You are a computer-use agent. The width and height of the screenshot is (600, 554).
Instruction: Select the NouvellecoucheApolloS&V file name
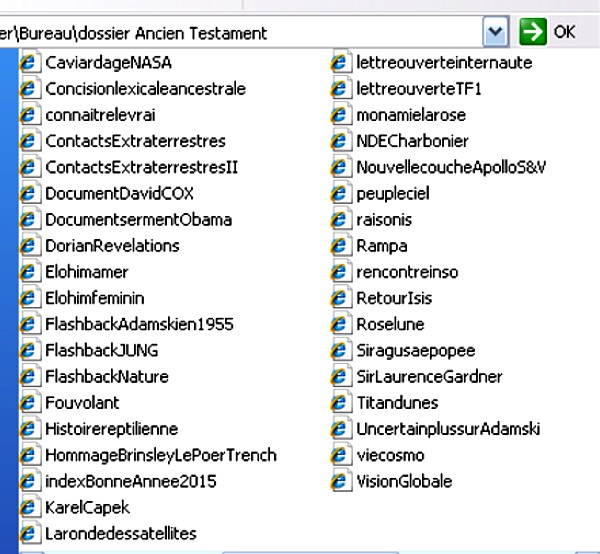coord(451,167)
